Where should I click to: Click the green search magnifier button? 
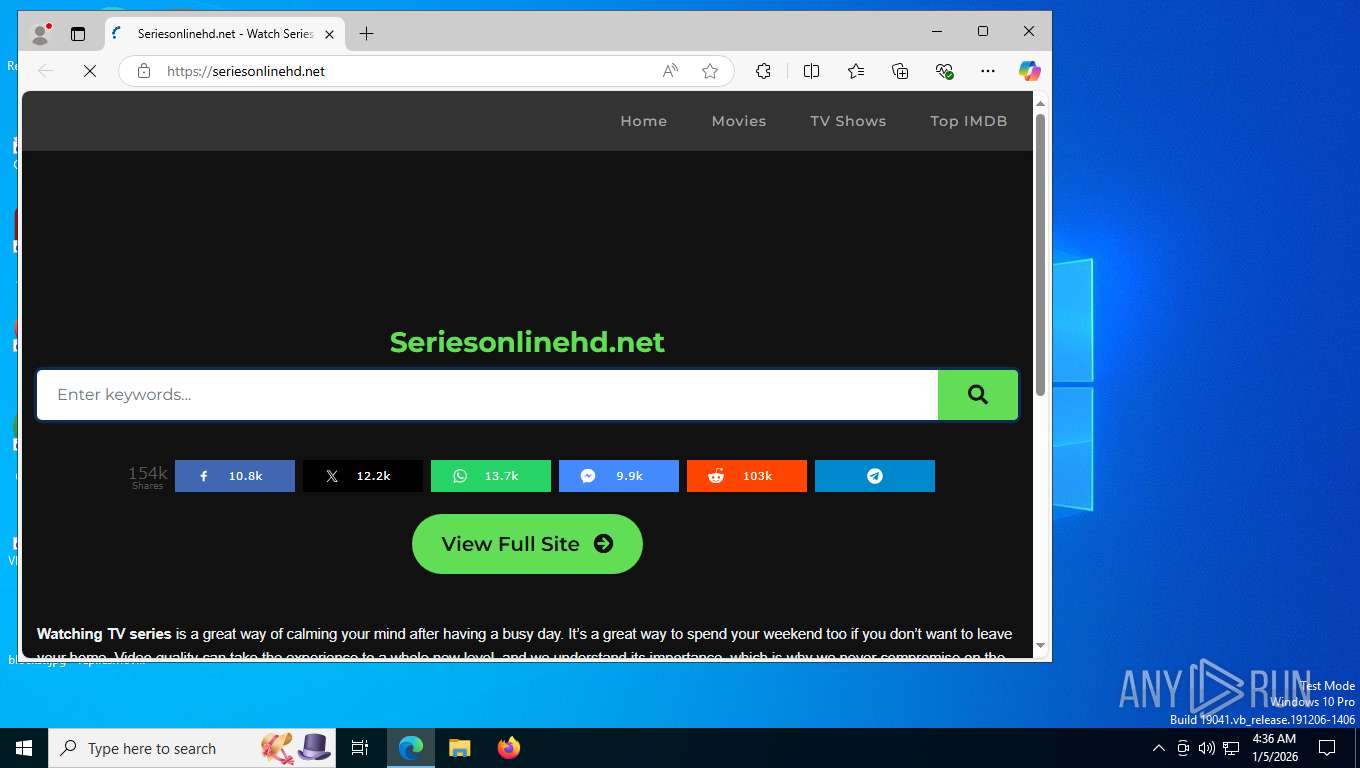pyautogui.click(x=978, y=395)
